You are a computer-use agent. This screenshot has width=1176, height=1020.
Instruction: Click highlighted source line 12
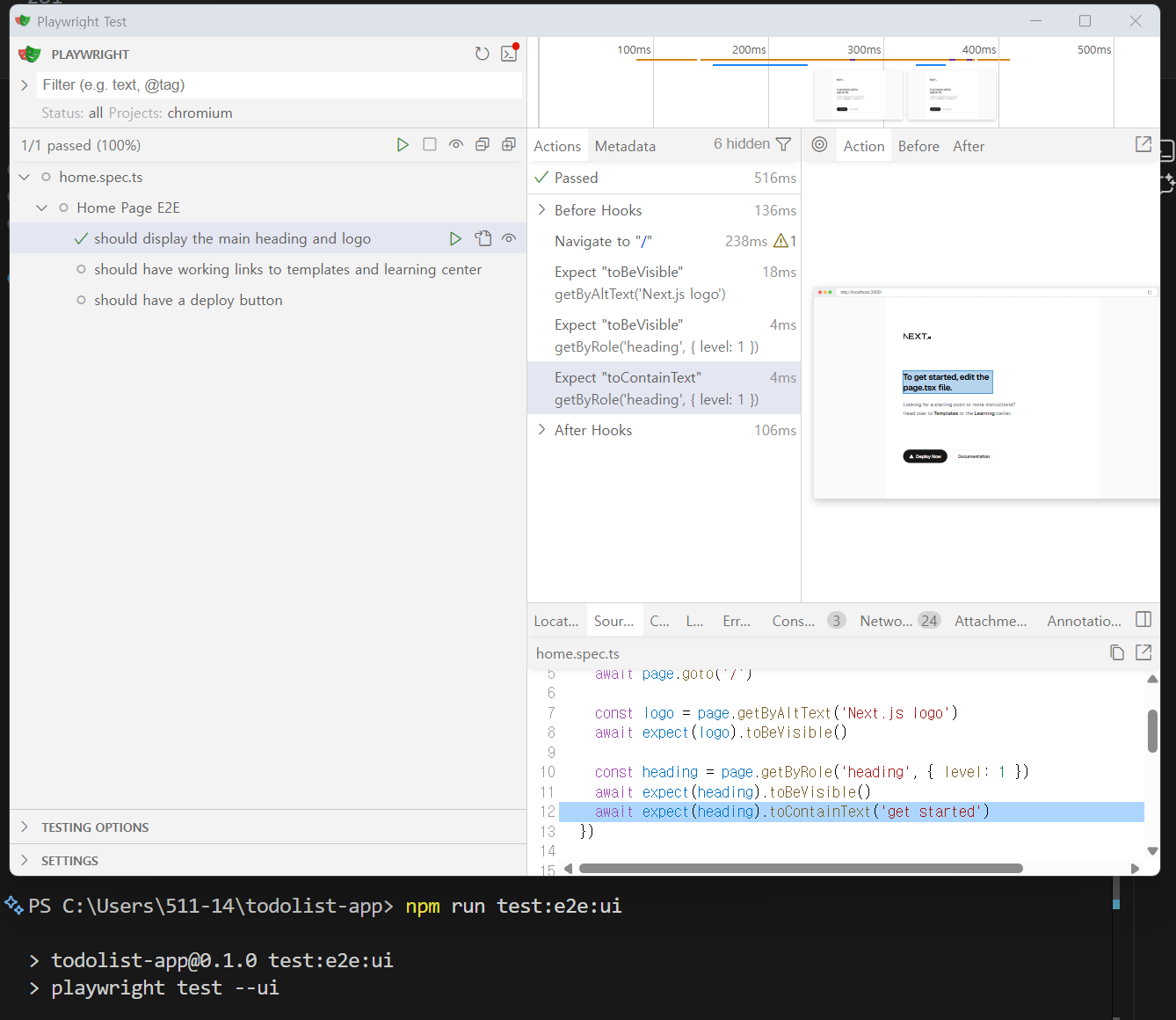851,812
